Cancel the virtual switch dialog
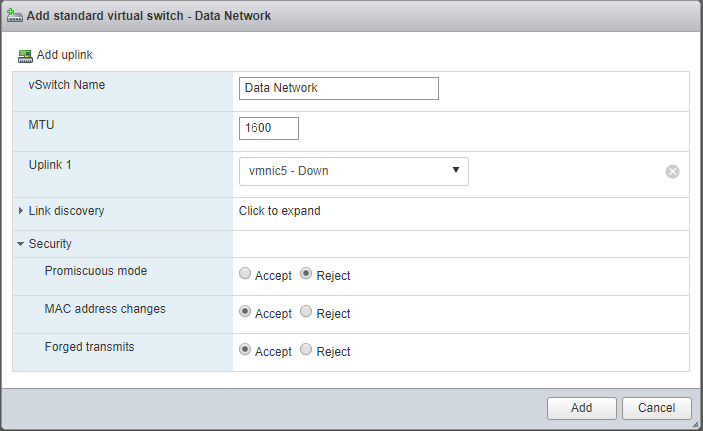 coord(656,408)
